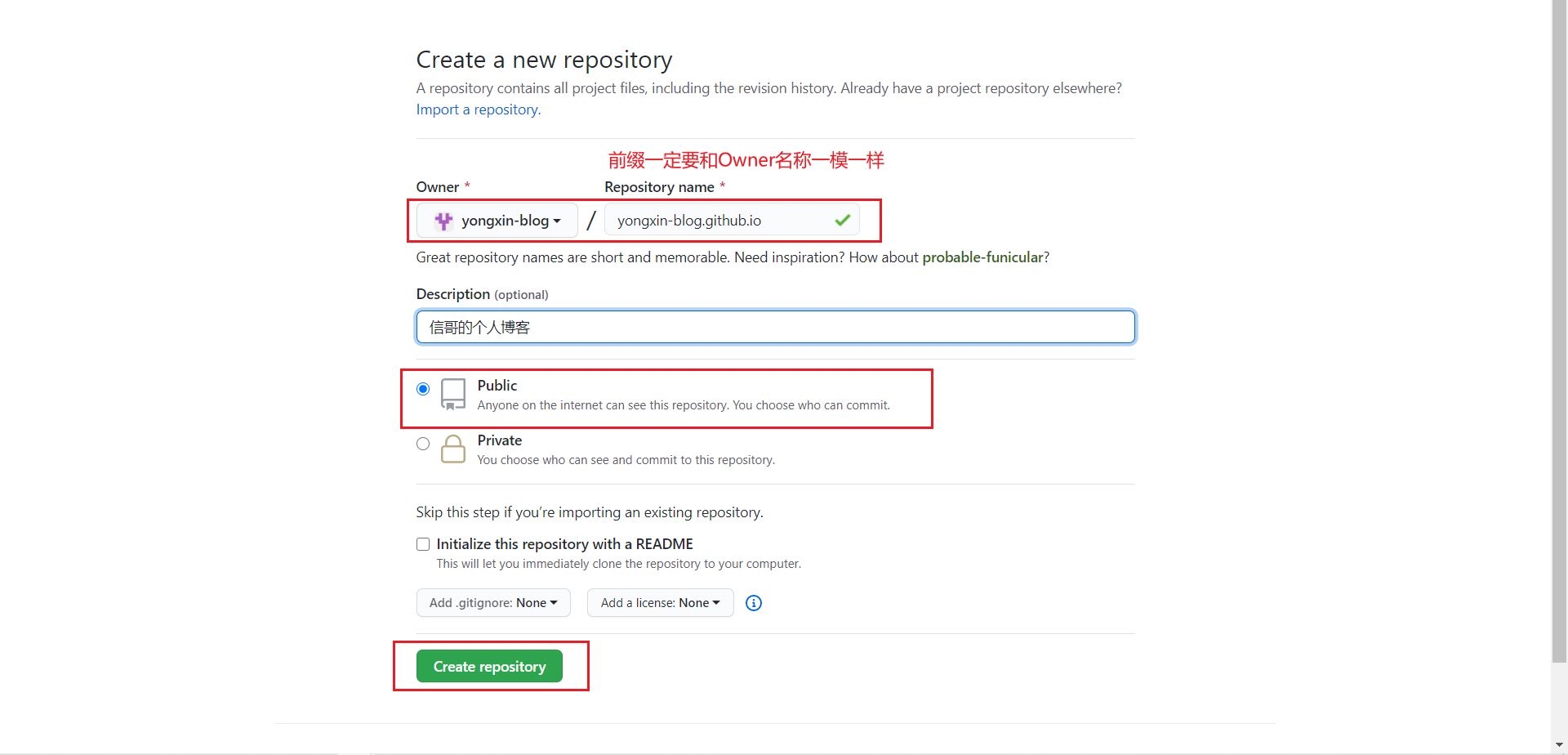The width and height of the screenshot is (1568, 755).
Task: Click the Description (optional) label
Action: pos(483,294)
